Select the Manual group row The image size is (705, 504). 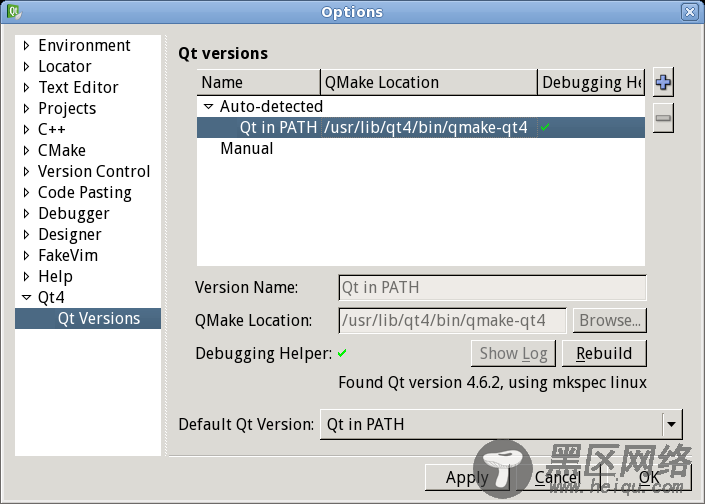pyautogui.click(x=421, y=148)
